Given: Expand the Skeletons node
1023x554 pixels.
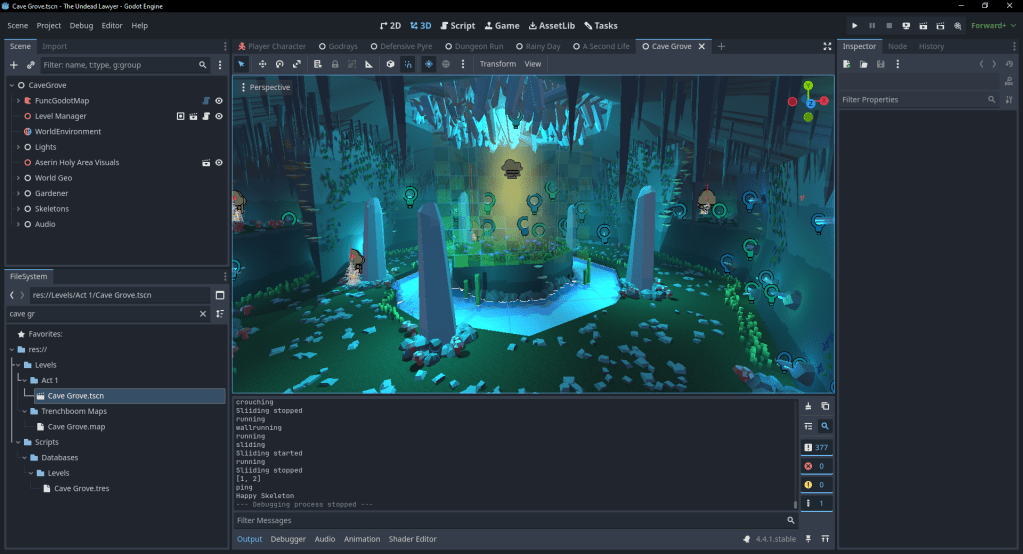Looking at the screenshot, I should pos(18,209).
